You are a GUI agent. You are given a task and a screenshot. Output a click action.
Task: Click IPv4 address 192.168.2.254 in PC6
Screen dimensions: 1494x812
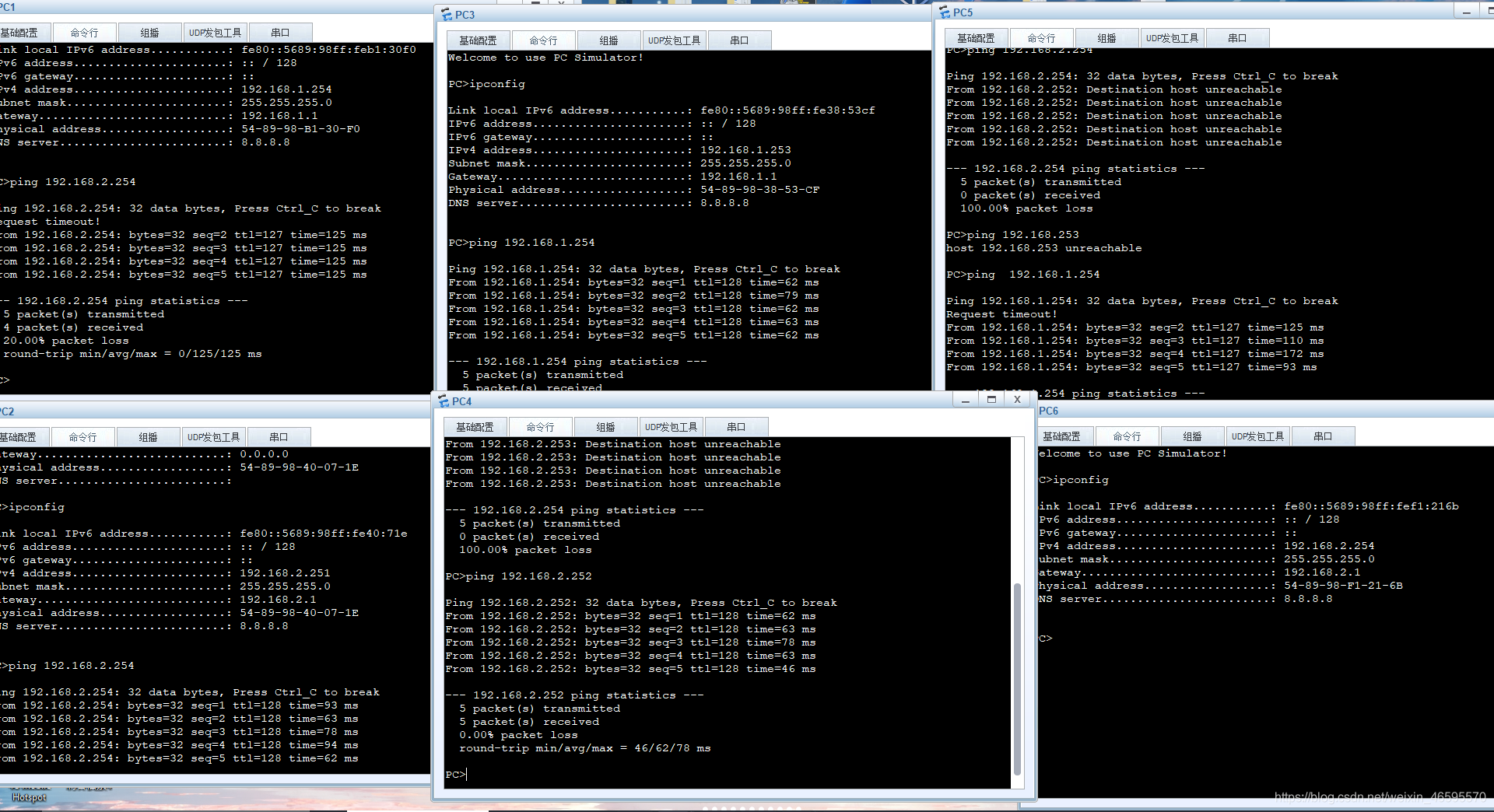click(1329, 546)
